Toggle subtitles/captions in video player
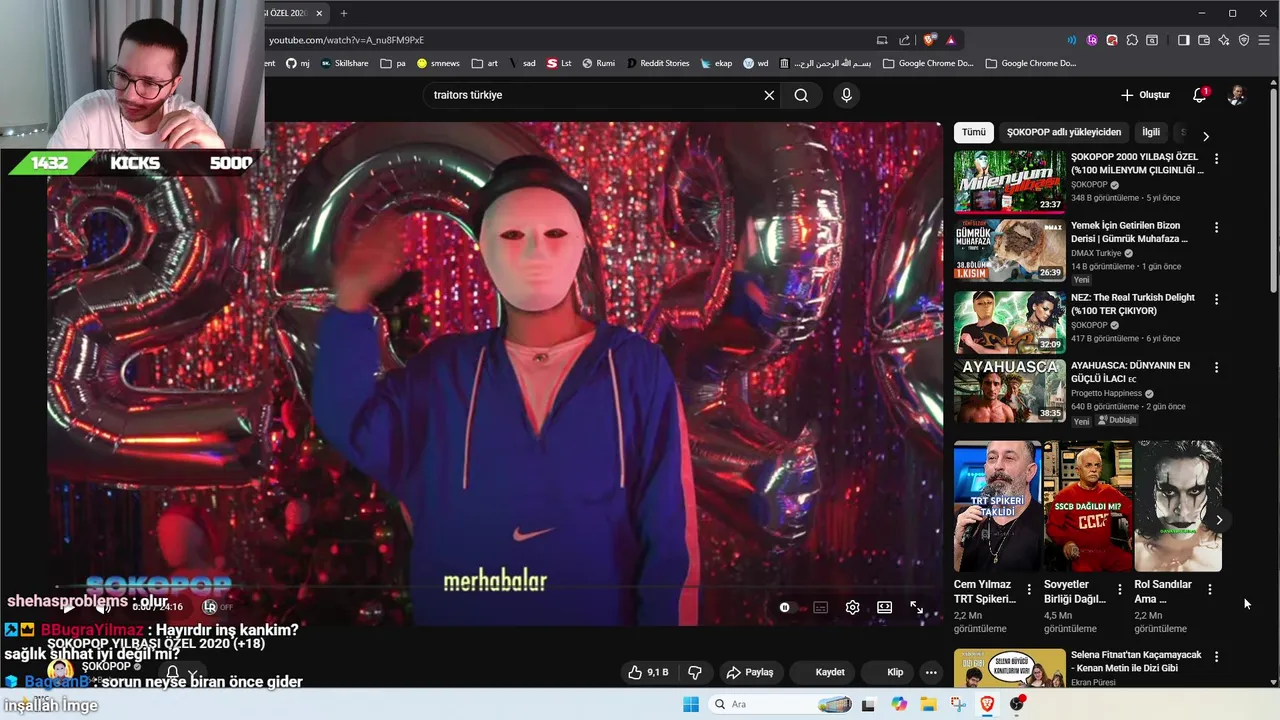 click(820, 607)
